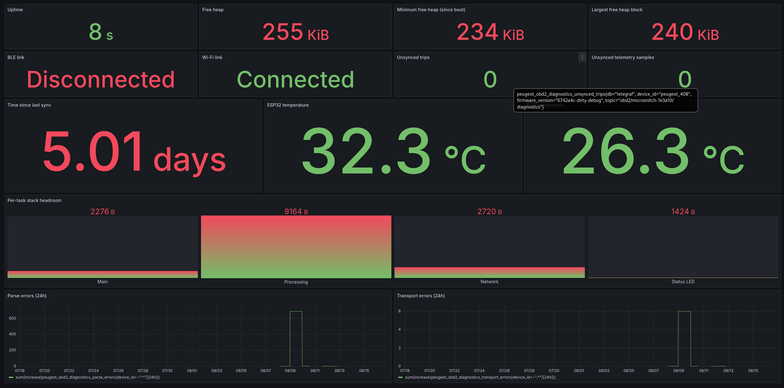Click the Uptime panel title

15,10
